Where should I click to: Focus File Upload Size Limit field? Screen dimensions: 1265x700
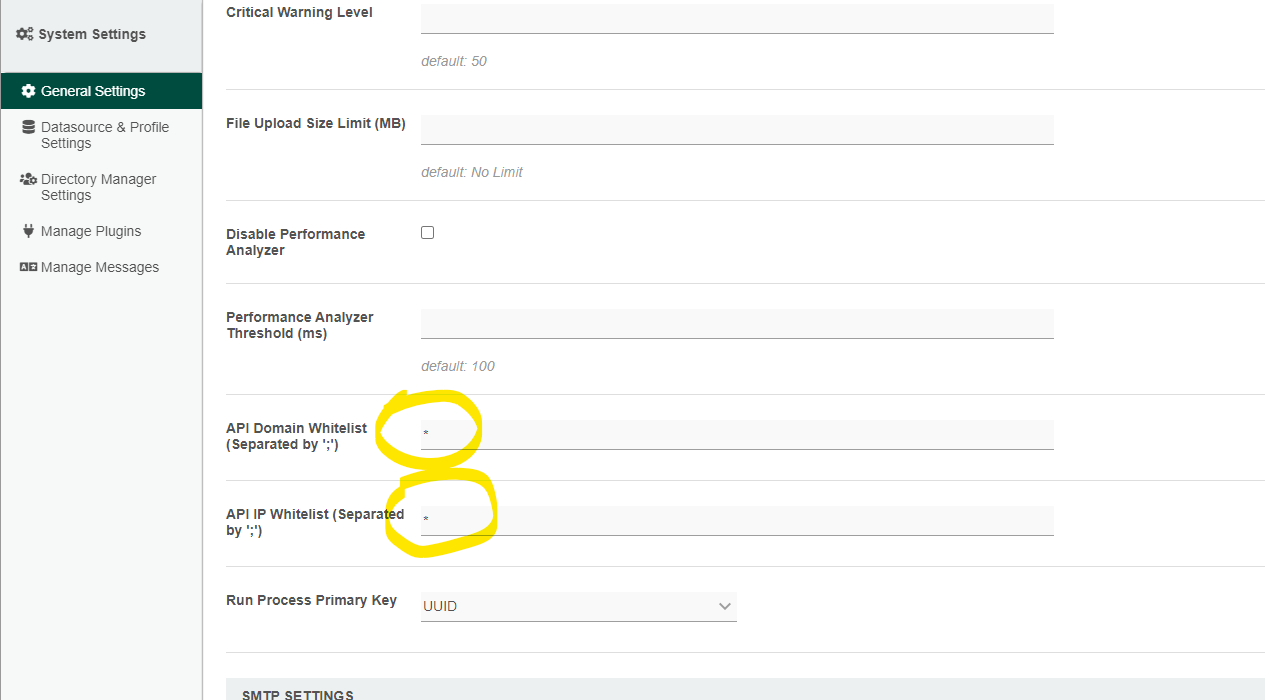(737, 130)
